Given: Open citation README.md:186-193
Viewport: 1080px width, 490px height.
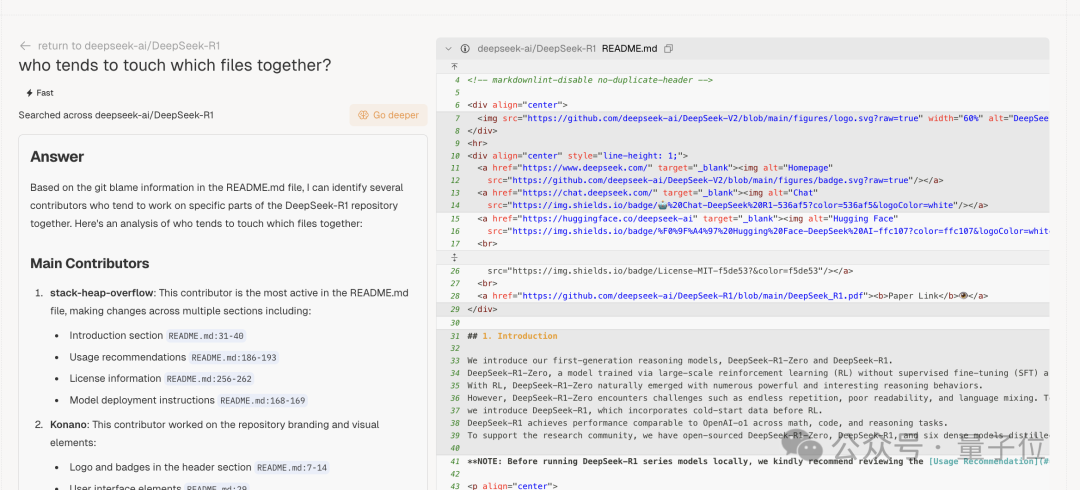Looking at the screenshot, I should (x=234, y=358).
